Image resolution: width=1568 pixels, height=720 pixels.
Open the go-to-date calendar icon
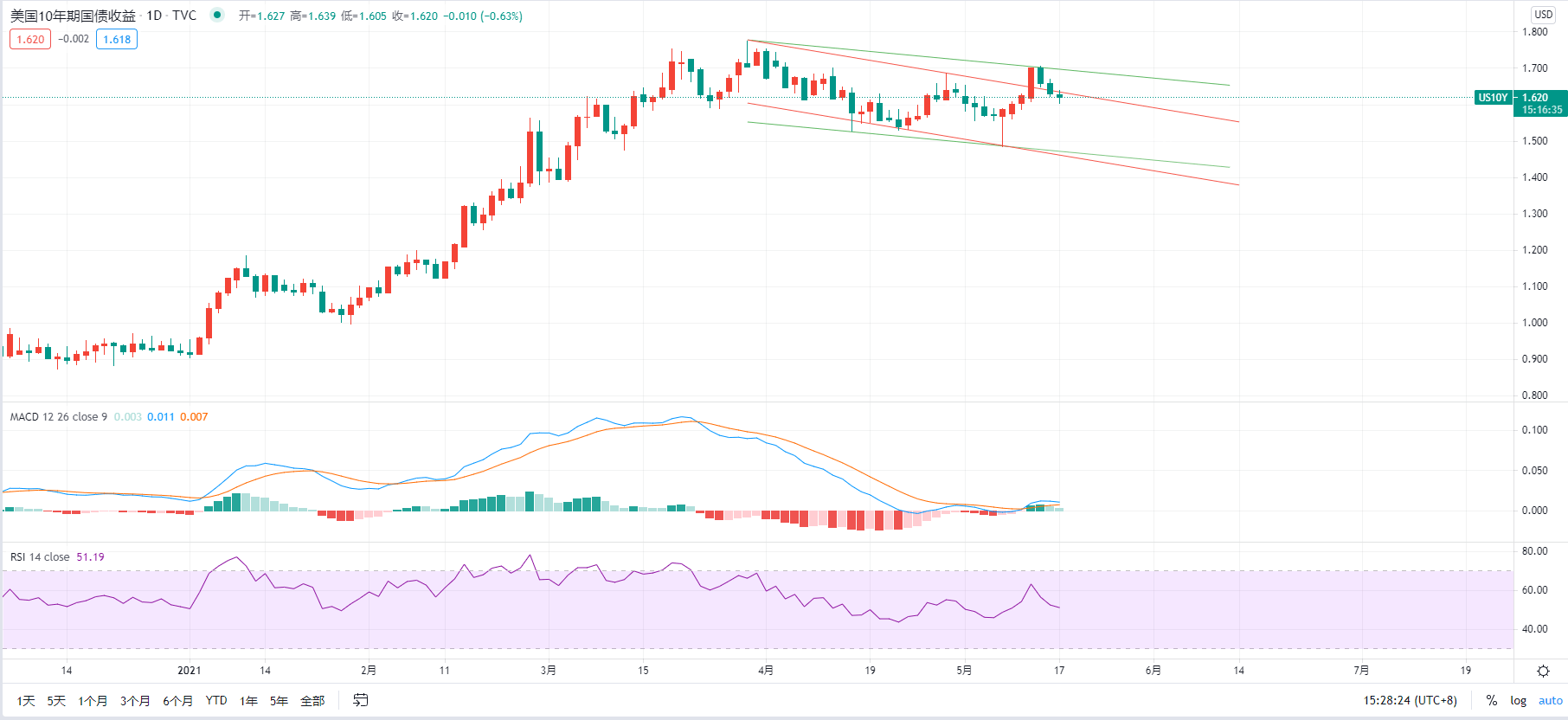[361, 700]
